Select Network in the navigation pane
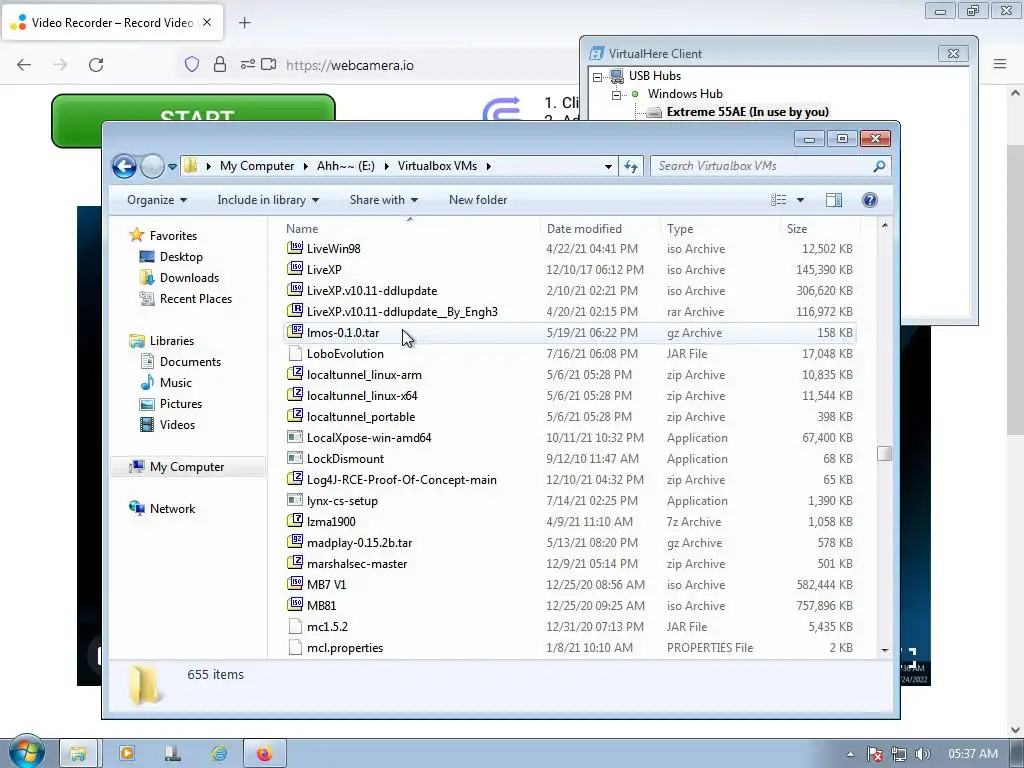1024x768 pixels. tap(172, 509)
